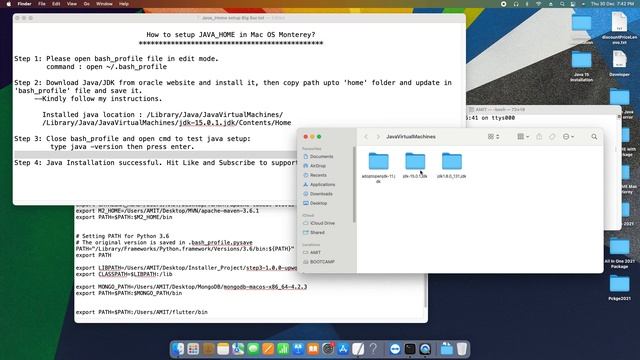The height and width of the screenshot is (360, 640).
Task: Click the scrollbar of bash_profile window
Action: [425, 291]
